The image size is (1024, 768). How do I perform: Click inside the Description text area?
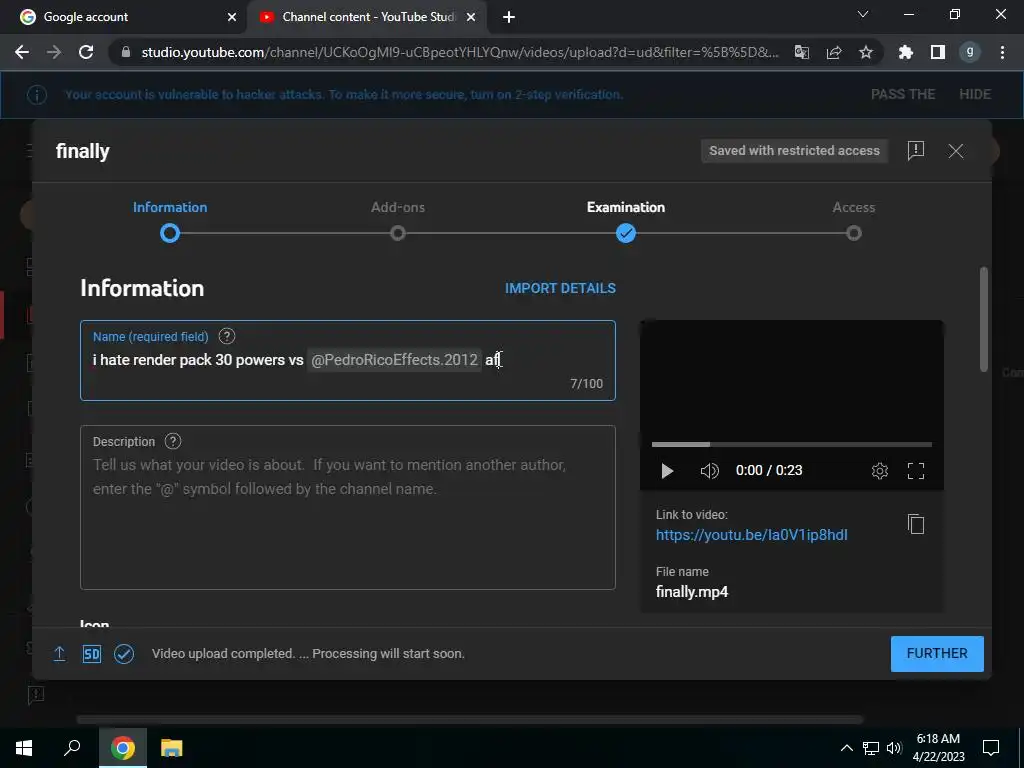point(348,507)
